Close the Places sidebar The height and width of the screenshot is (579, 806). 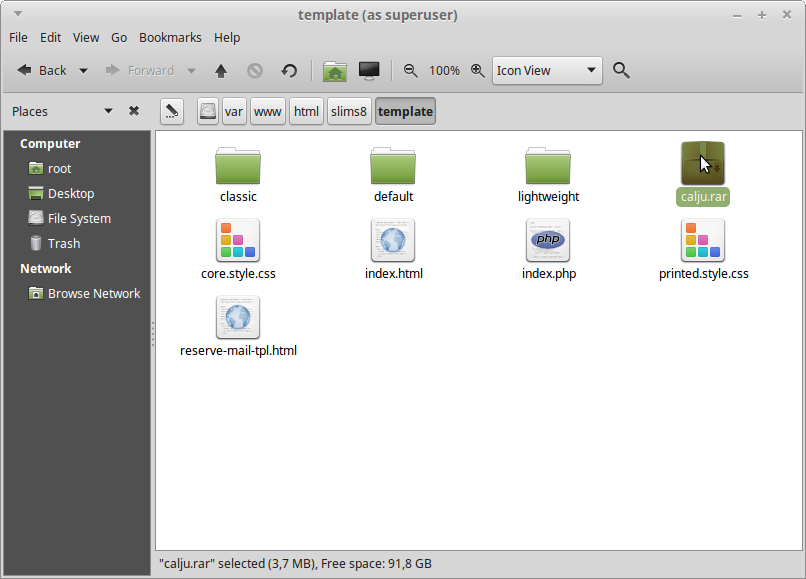(x=134, y=111)
